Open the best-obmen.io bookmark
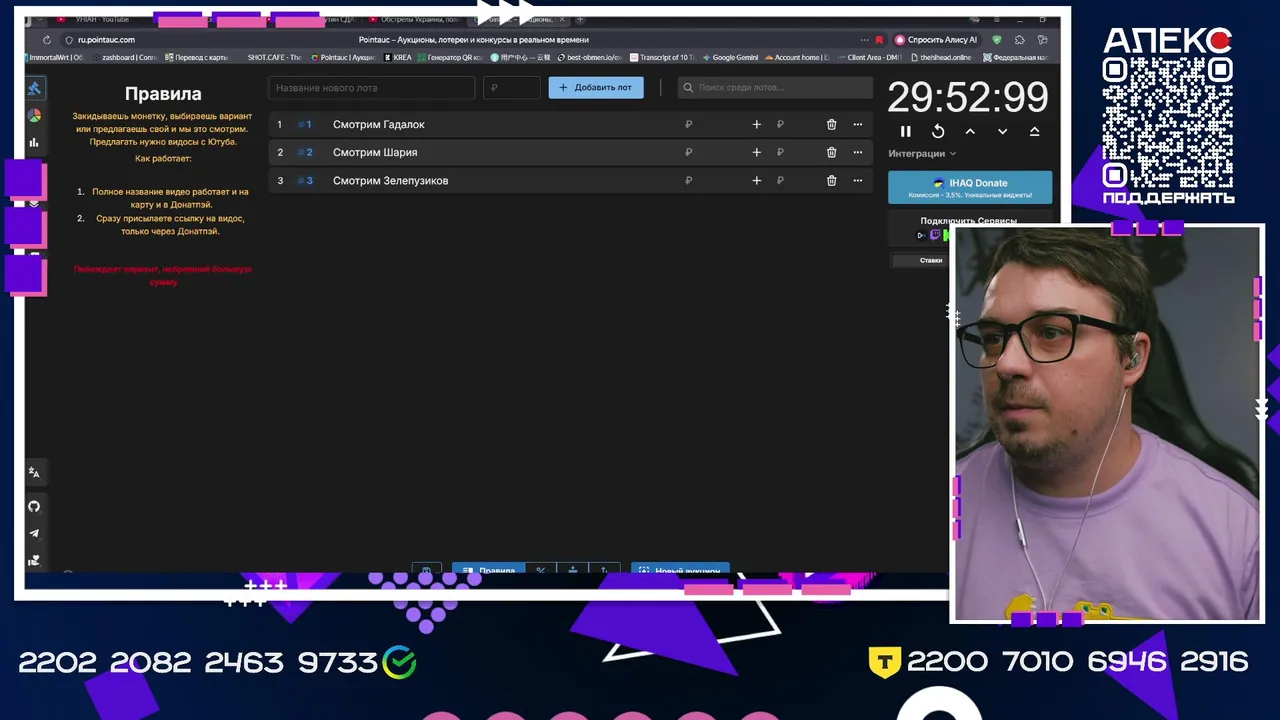The width and height of the screenshot is (1280, 720). (590, 57)
